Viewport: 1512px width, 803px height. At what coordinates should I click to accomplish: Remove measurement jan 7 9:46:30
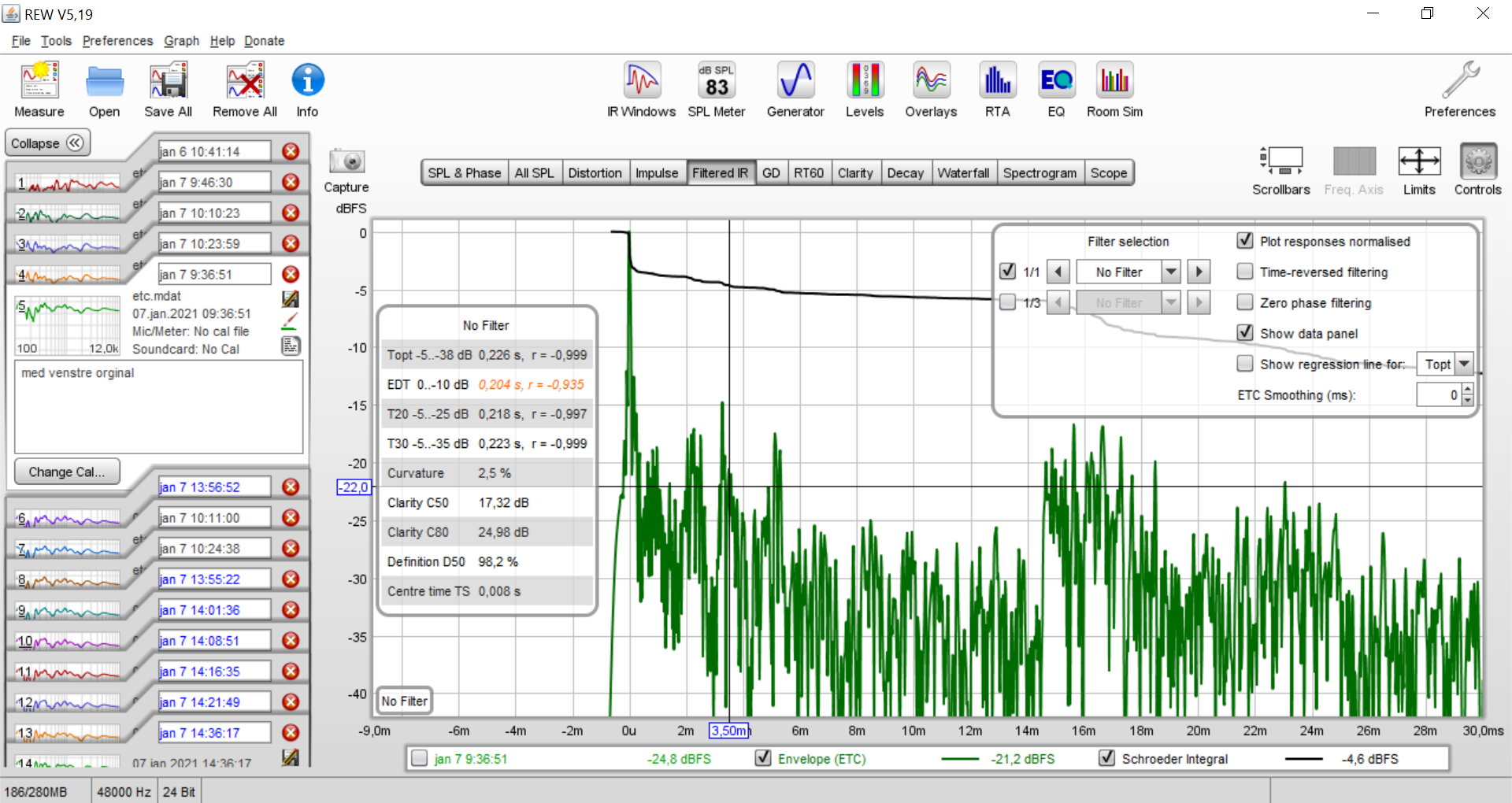point(291,182)
